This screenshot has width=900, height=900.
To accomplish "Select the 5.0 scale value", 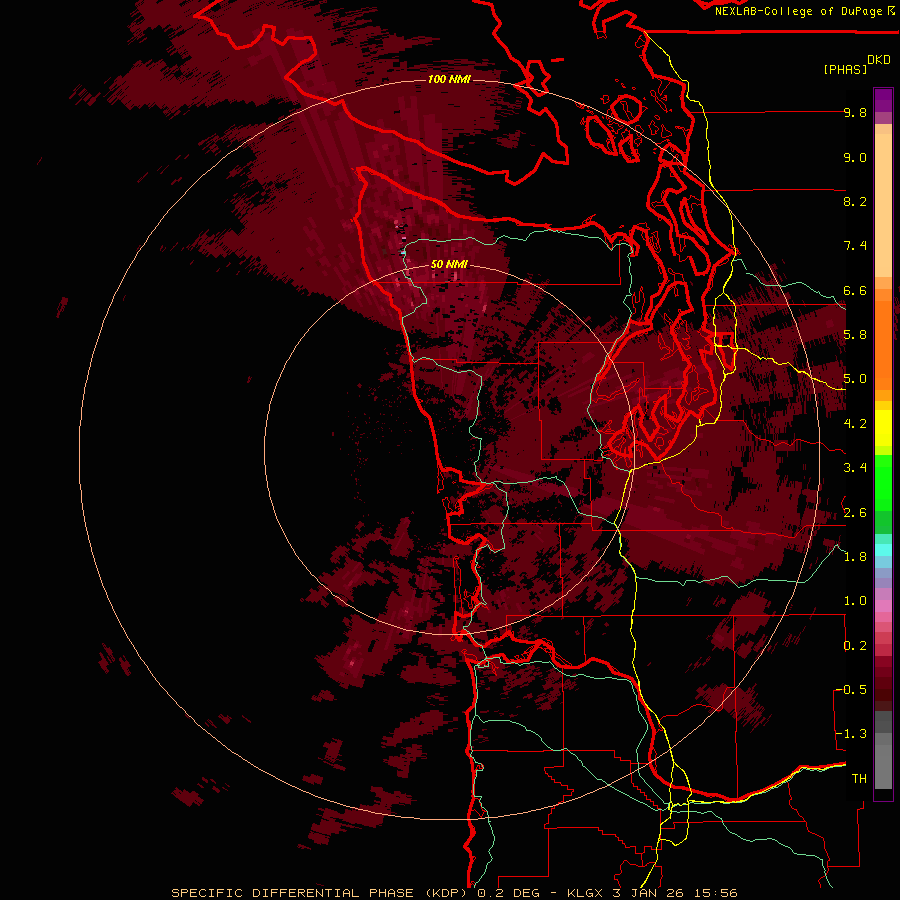I will point(855,379).
